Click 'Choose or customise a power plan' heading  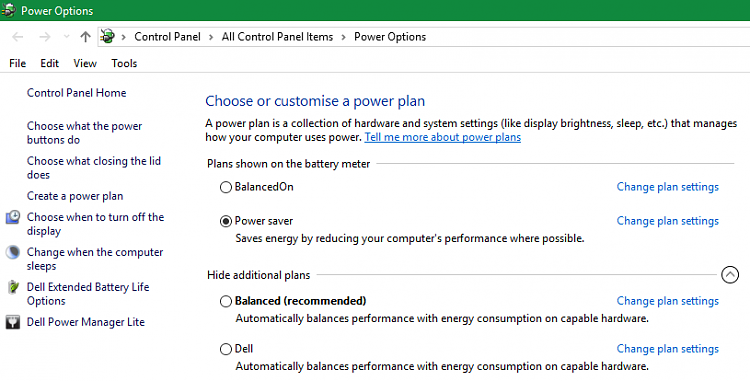(315, 101)
